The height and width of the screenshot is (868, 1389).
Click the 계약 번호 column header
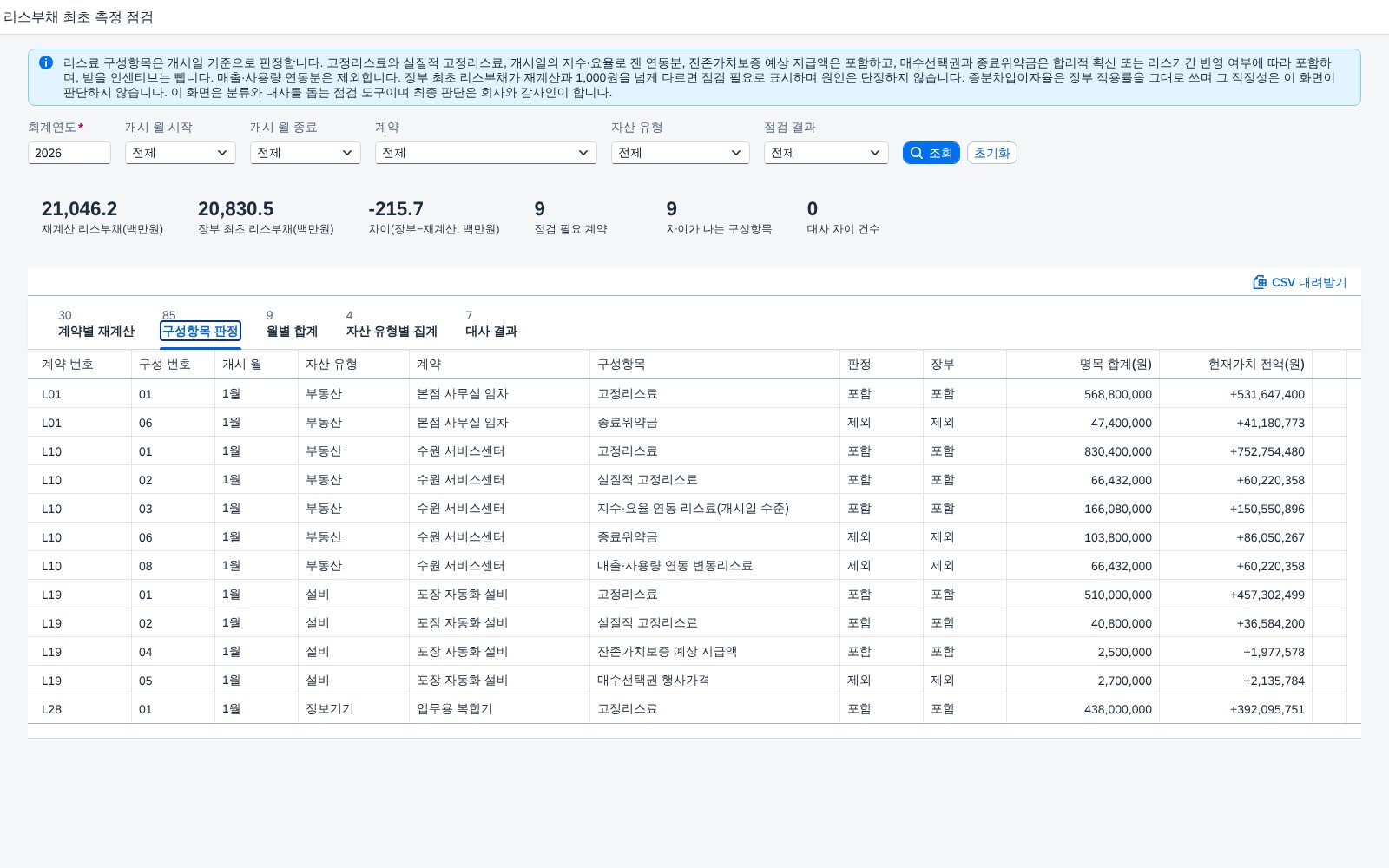pyautogui.click(x=80, y=365)
